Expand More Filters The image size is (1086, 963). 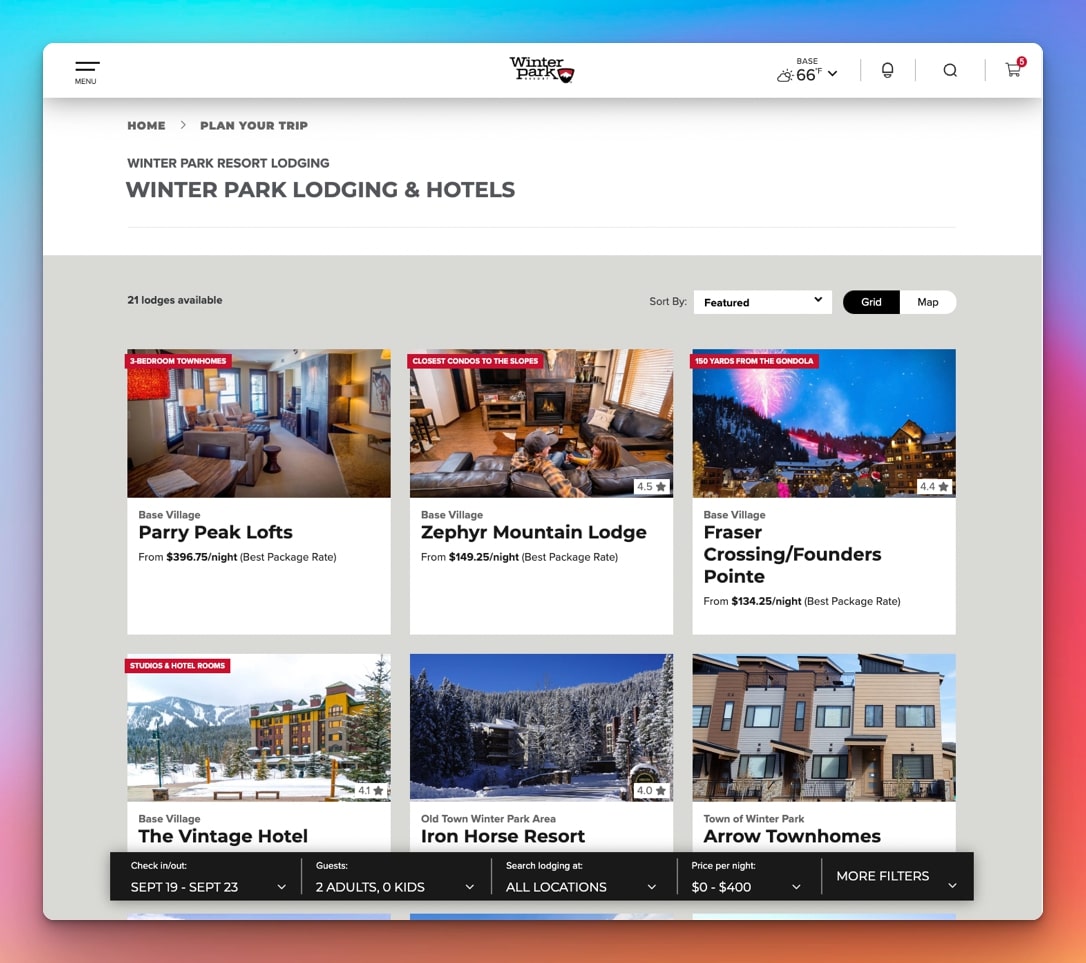point(896,876)
